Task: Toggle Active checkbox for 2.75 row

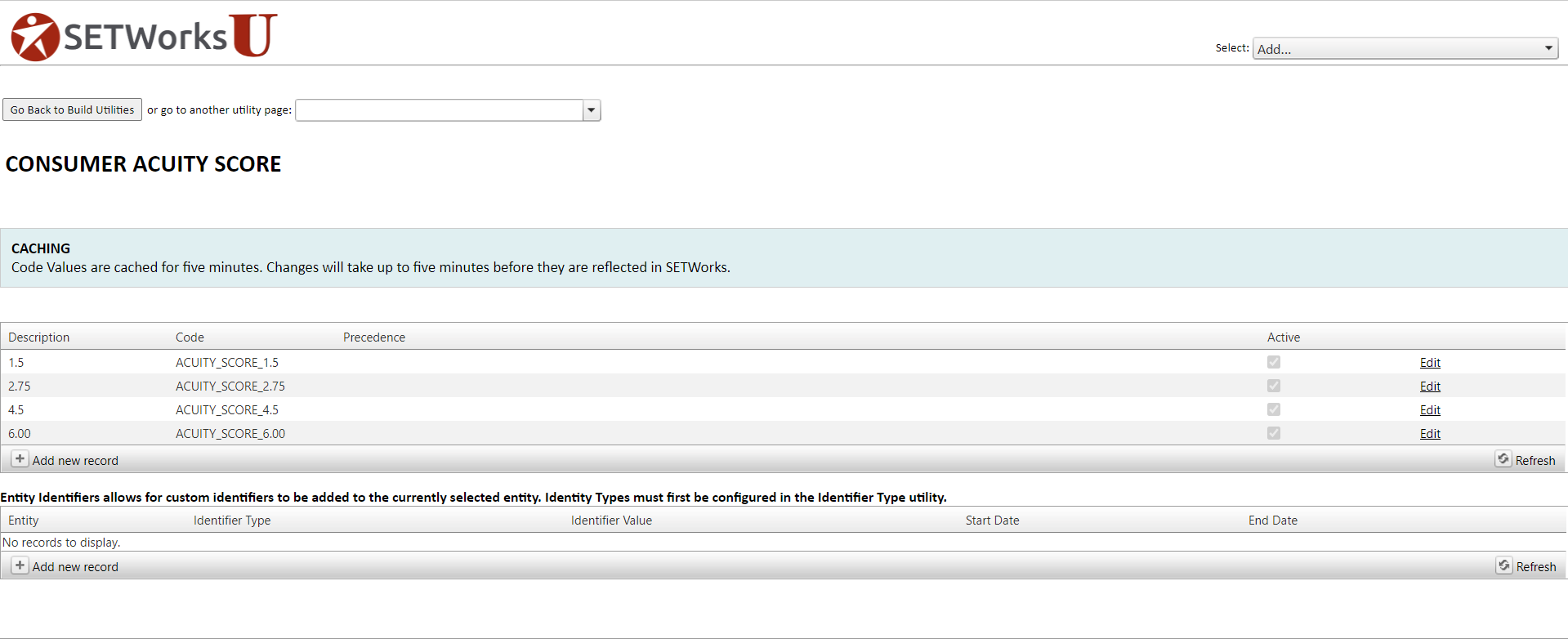Action: coord(1274,386)
